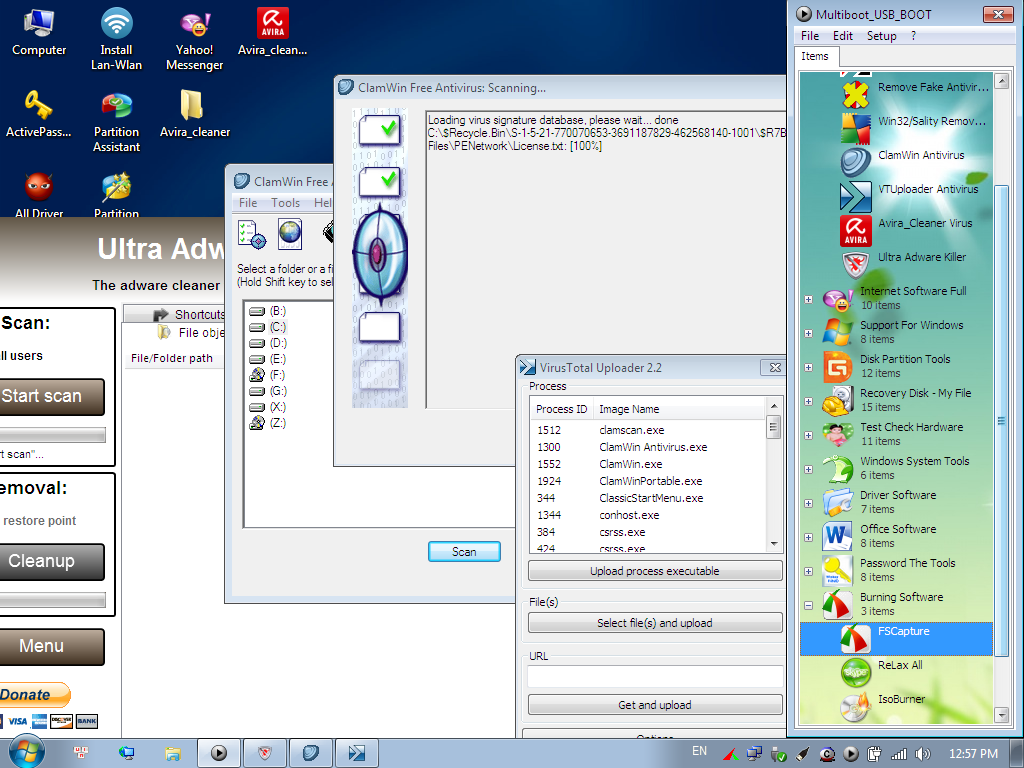Open File menu in Multiboot_USB_BOOT
The width and height of the screenshot is (1024, 768).
[810, 36]
